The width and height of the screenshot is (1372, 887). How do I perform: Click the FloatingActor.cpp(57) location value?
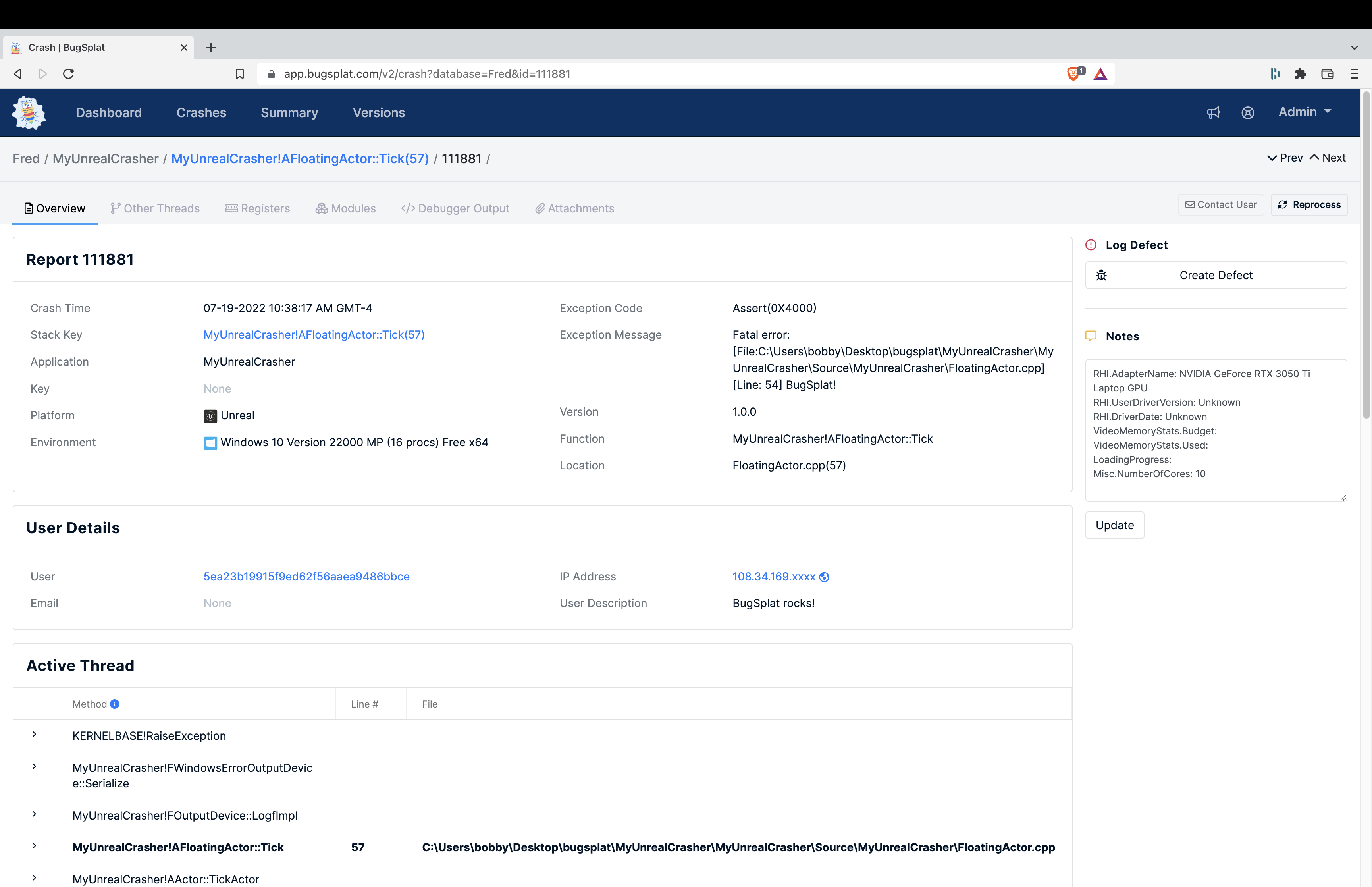(789, 465)
